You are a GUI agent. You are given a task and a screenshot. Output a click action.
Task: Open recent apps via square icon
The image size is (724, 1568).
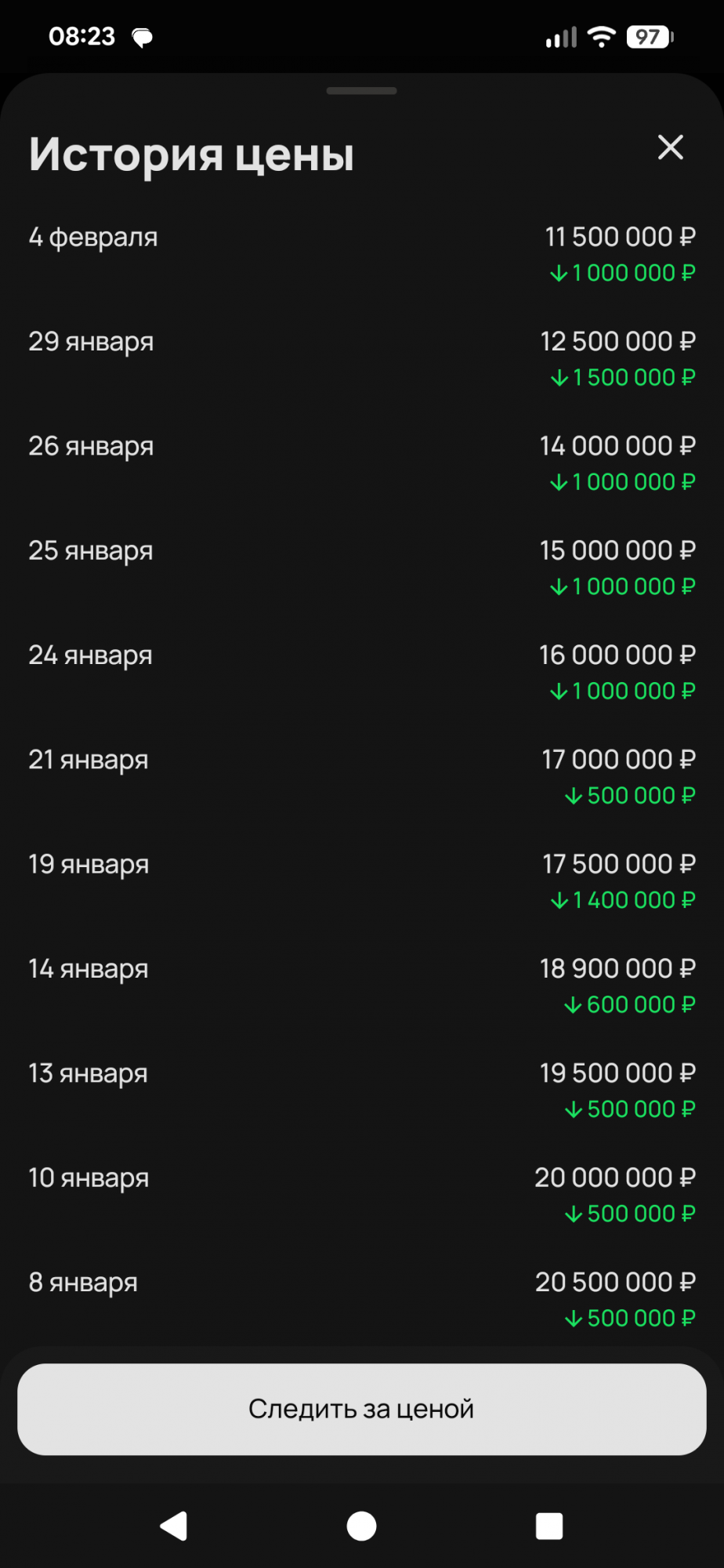coord(548,1526)
